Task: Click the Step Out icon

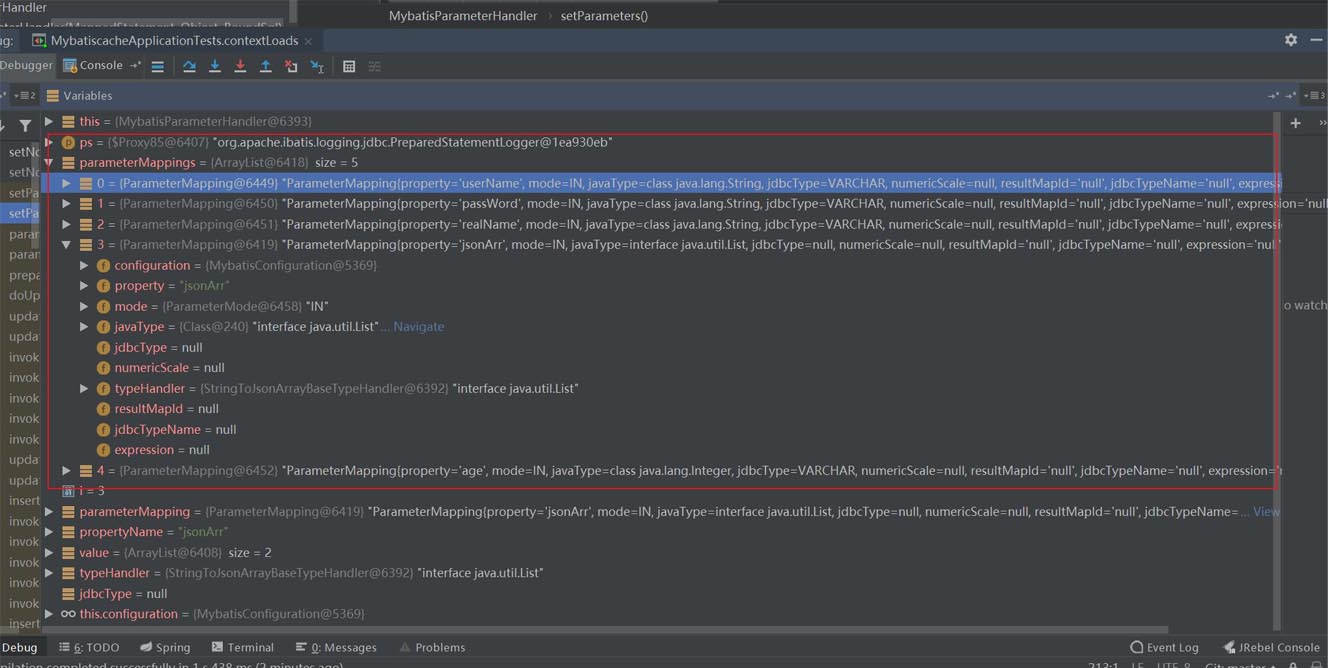Action: click(265, 66)
